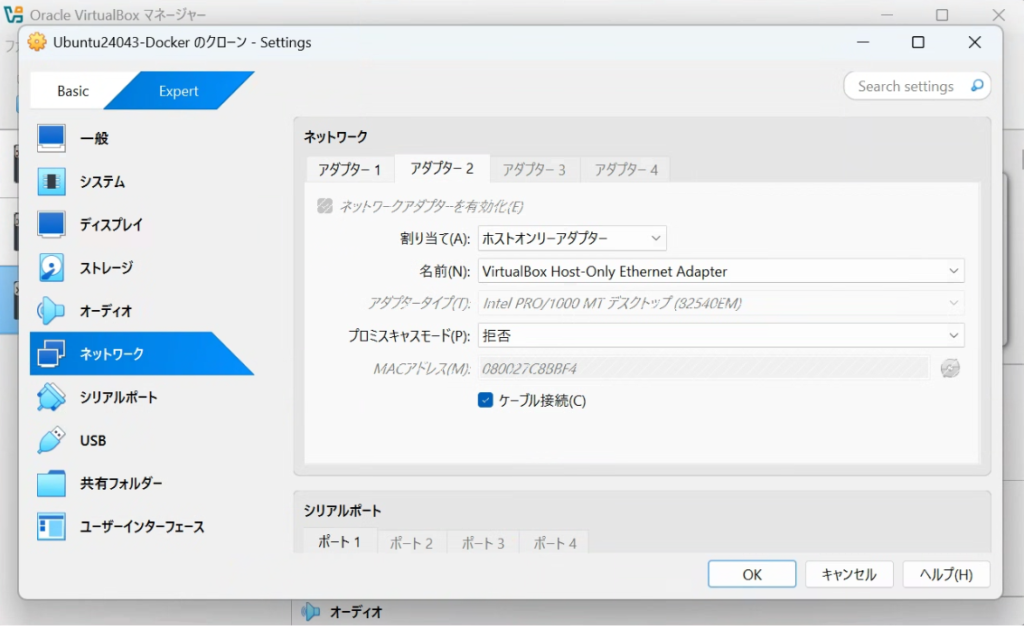Toggle ケーブル接続 checkbox
The width and height of the screenshot is (1024, 639).
[486, 401]
